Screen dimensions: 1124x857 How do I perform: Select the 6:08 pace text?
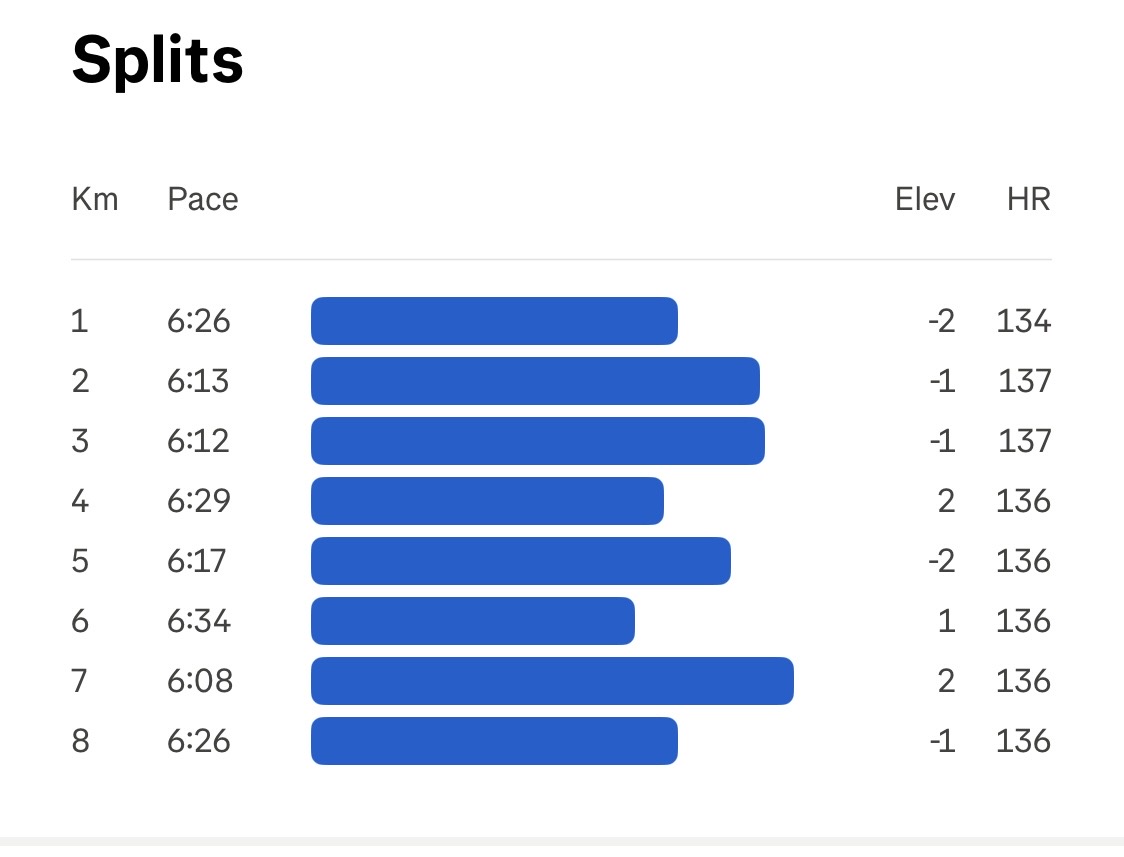200,681
